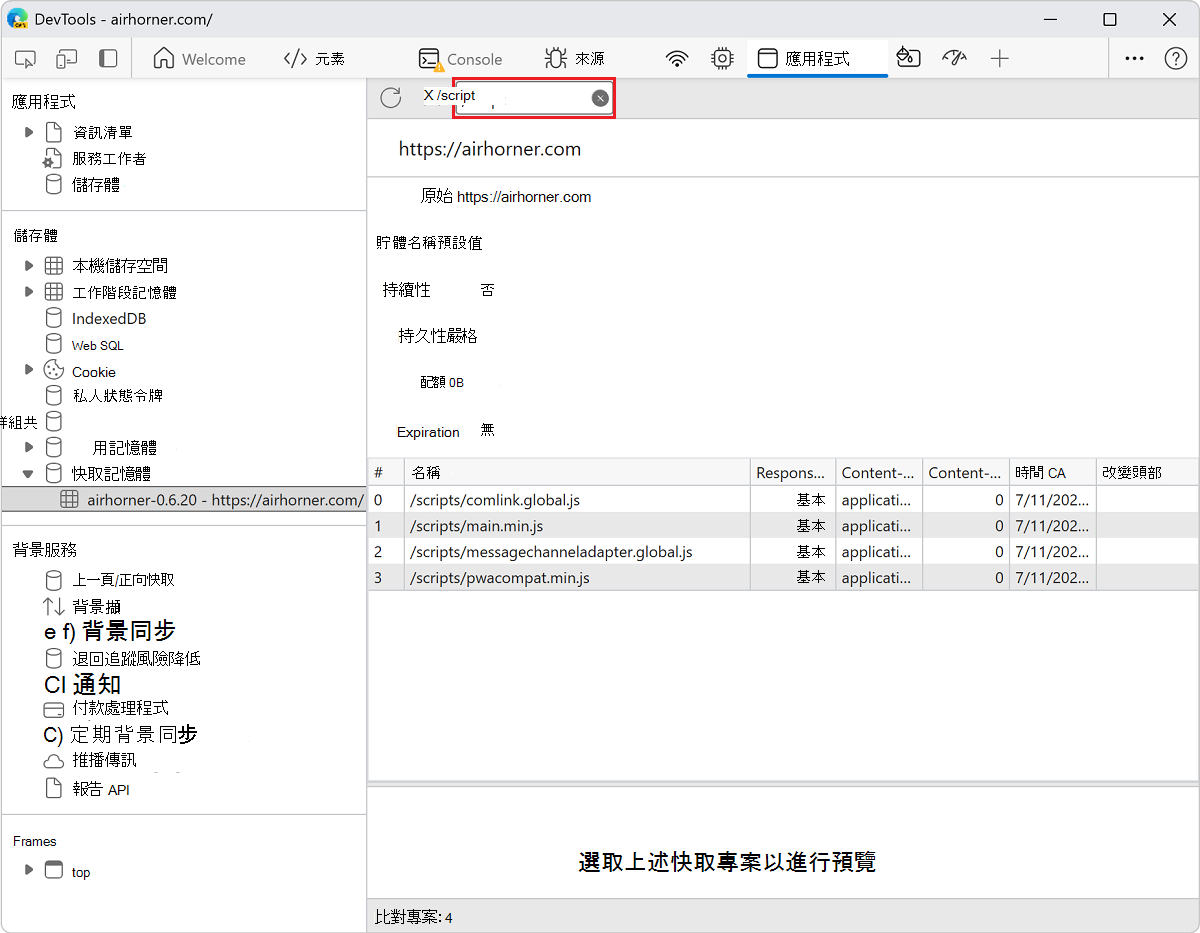This screenshot has height=933, width=1200.
Task: Expand the top frame node
Action: click(29, 870)
